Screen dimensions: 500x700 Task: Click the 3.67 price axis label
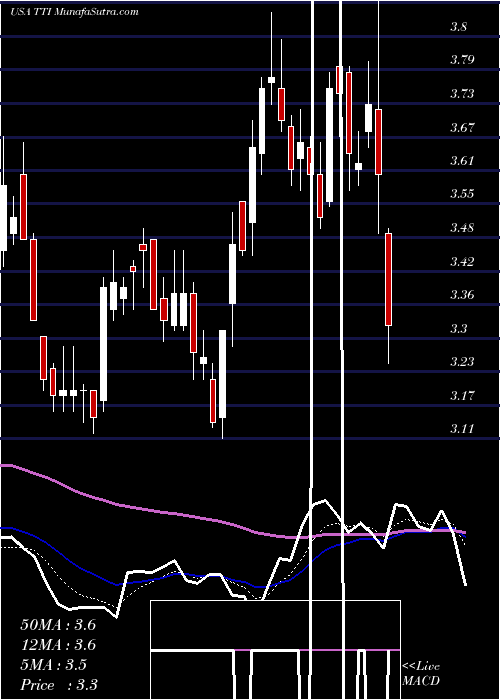pyautogui.click(x=462, y=127)
